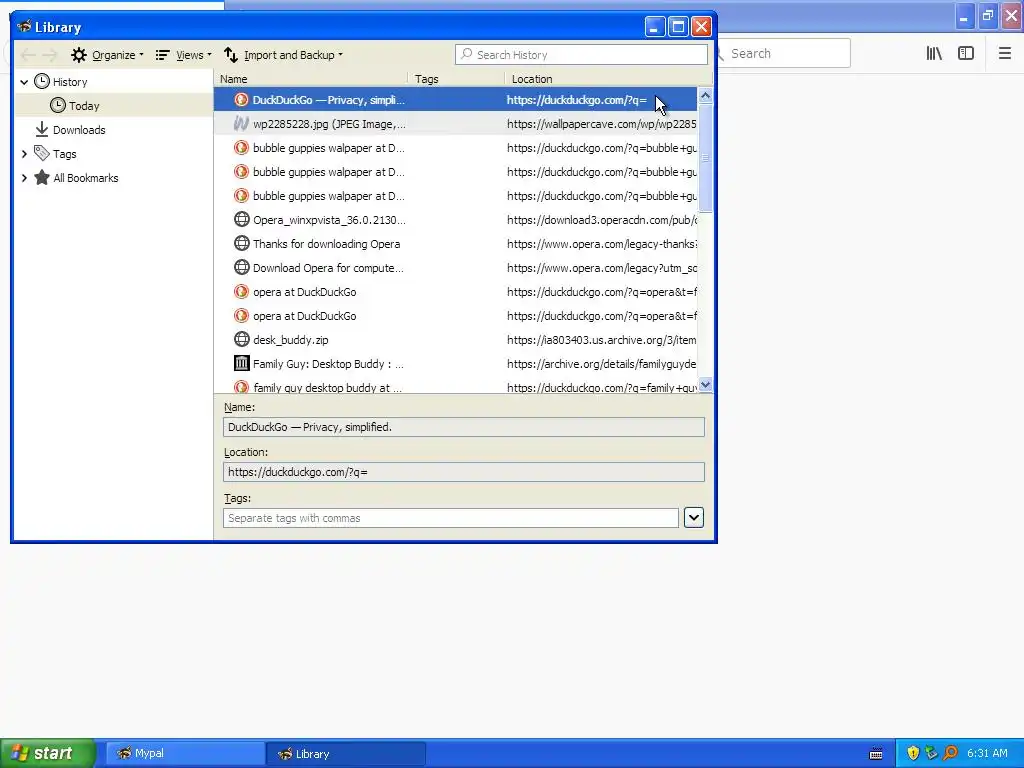Click the Tags label icon
This screenshot has width=1024, height=768.
click(42, 153)
